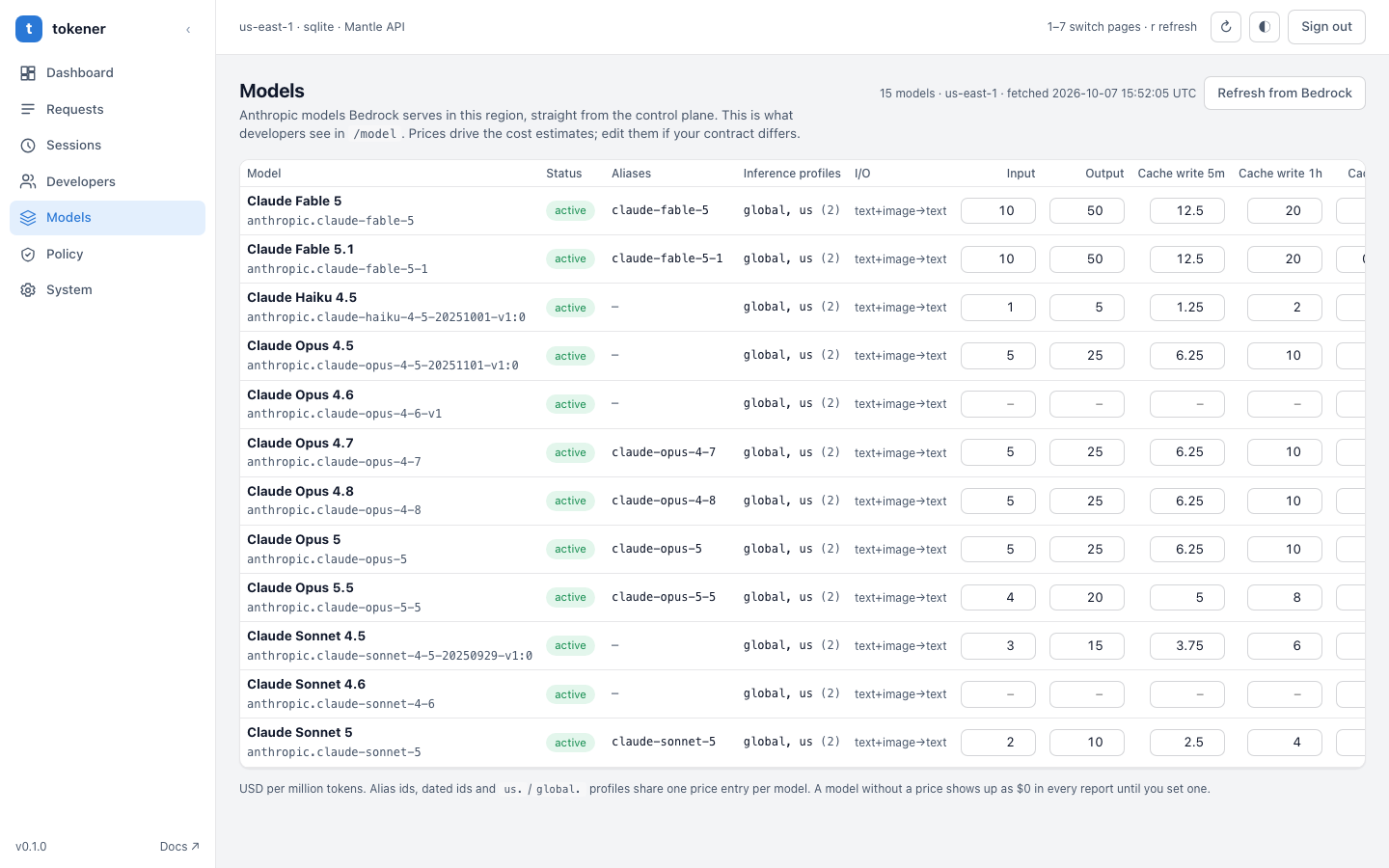This screenshot has width=1389, height=868.
Task: Open the Docs link
Action: point(179,847)
